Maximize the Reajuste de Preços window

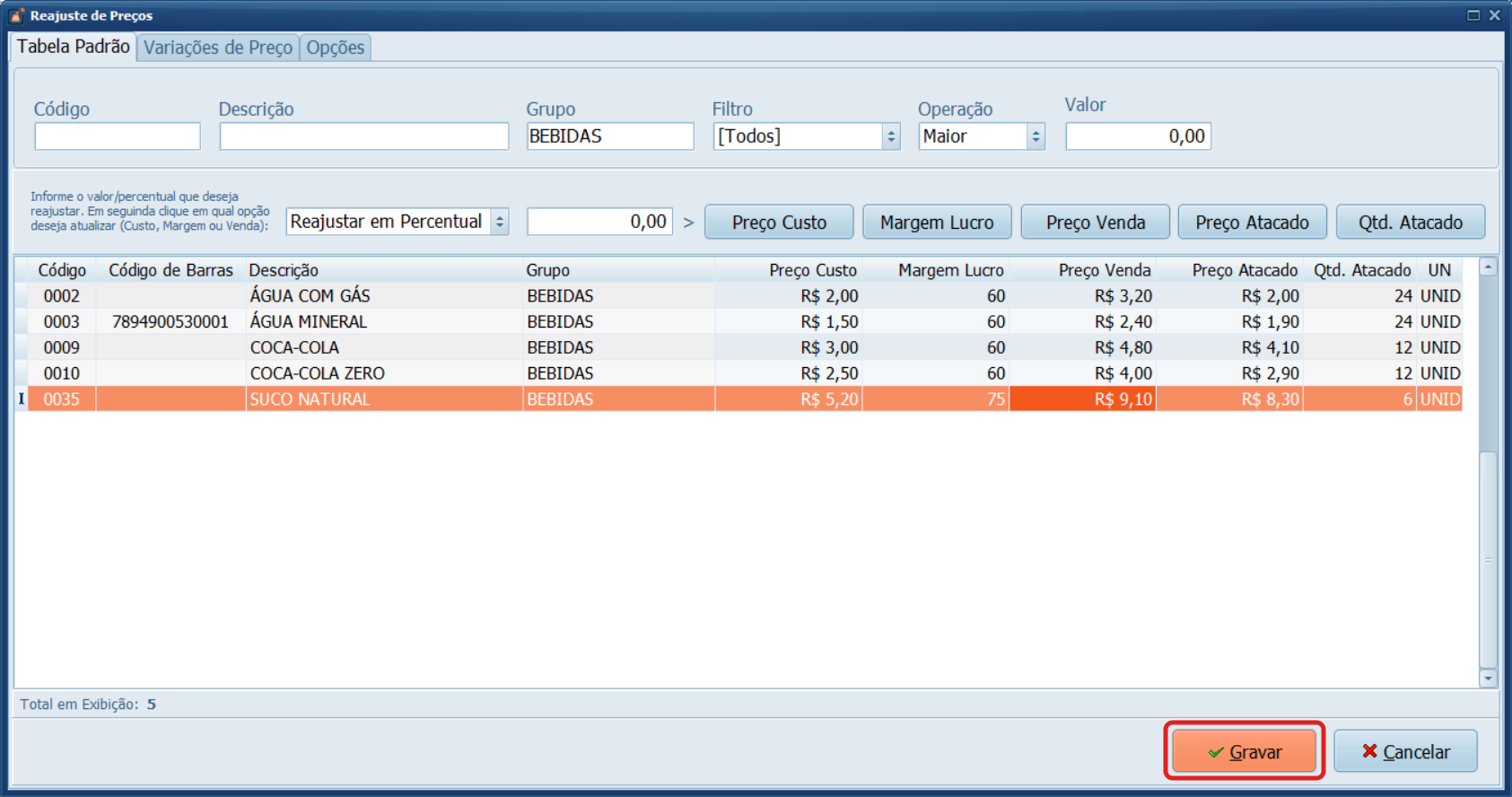pos(1473,15)
